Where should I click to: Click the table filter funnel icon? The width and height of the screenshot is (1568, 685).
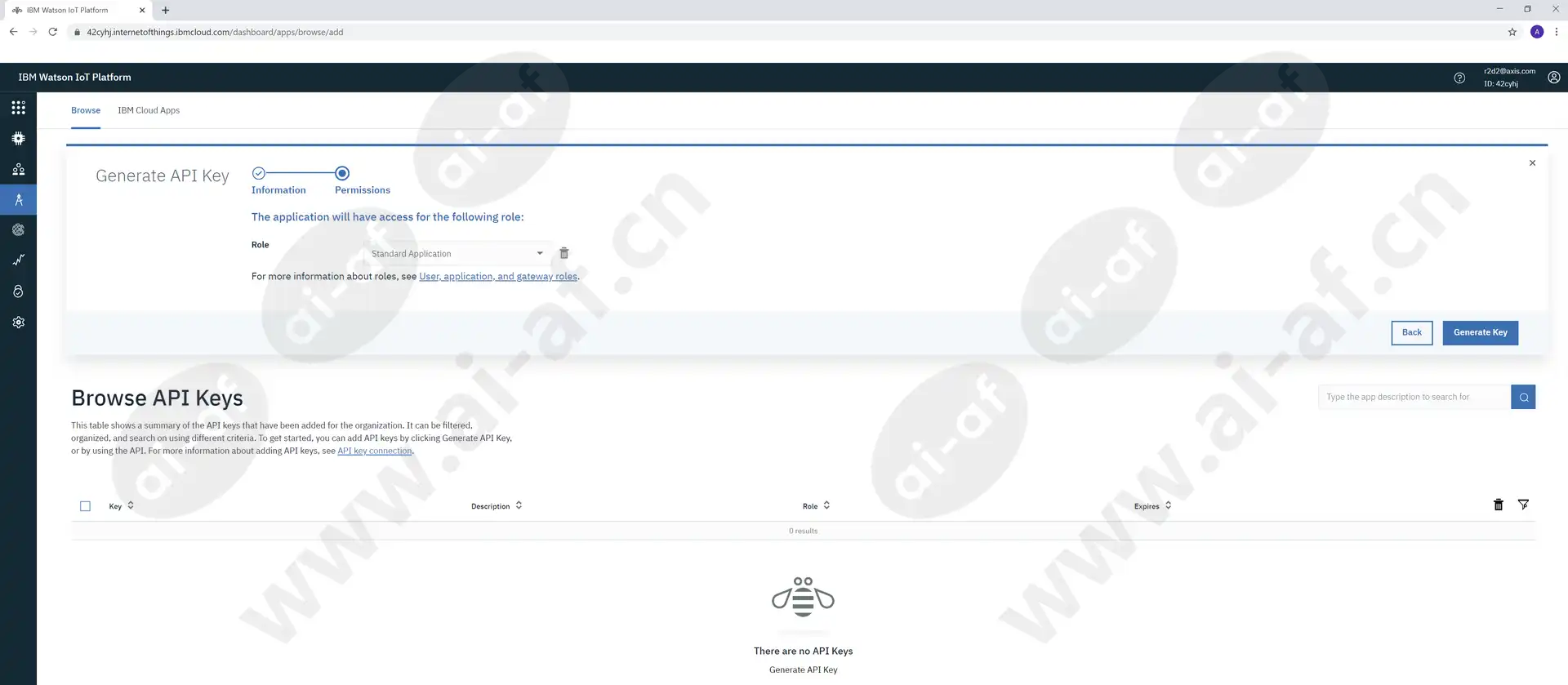point(1523,505)
